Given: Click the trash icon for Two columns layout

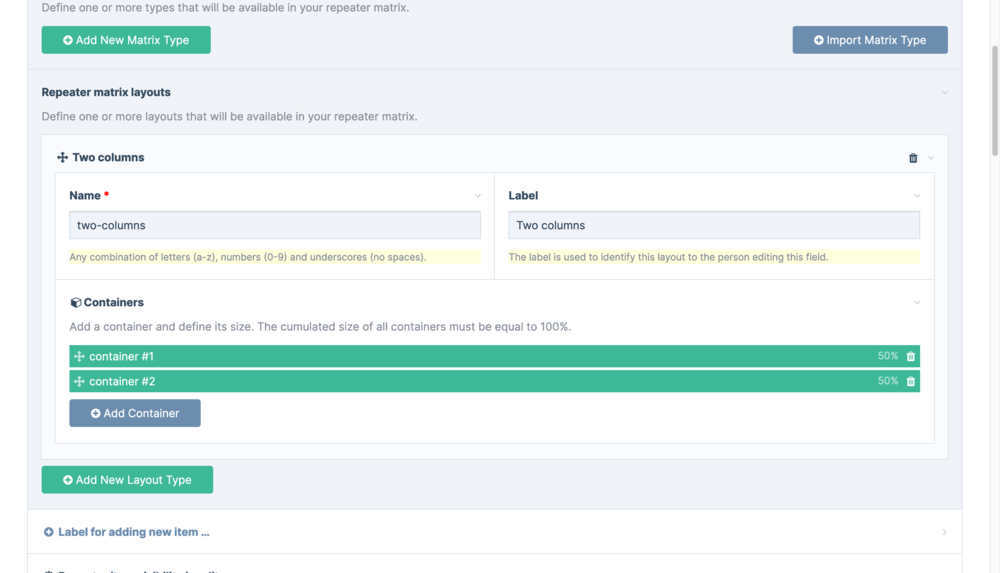Looking at the screenshot, I should click(912, 158).
